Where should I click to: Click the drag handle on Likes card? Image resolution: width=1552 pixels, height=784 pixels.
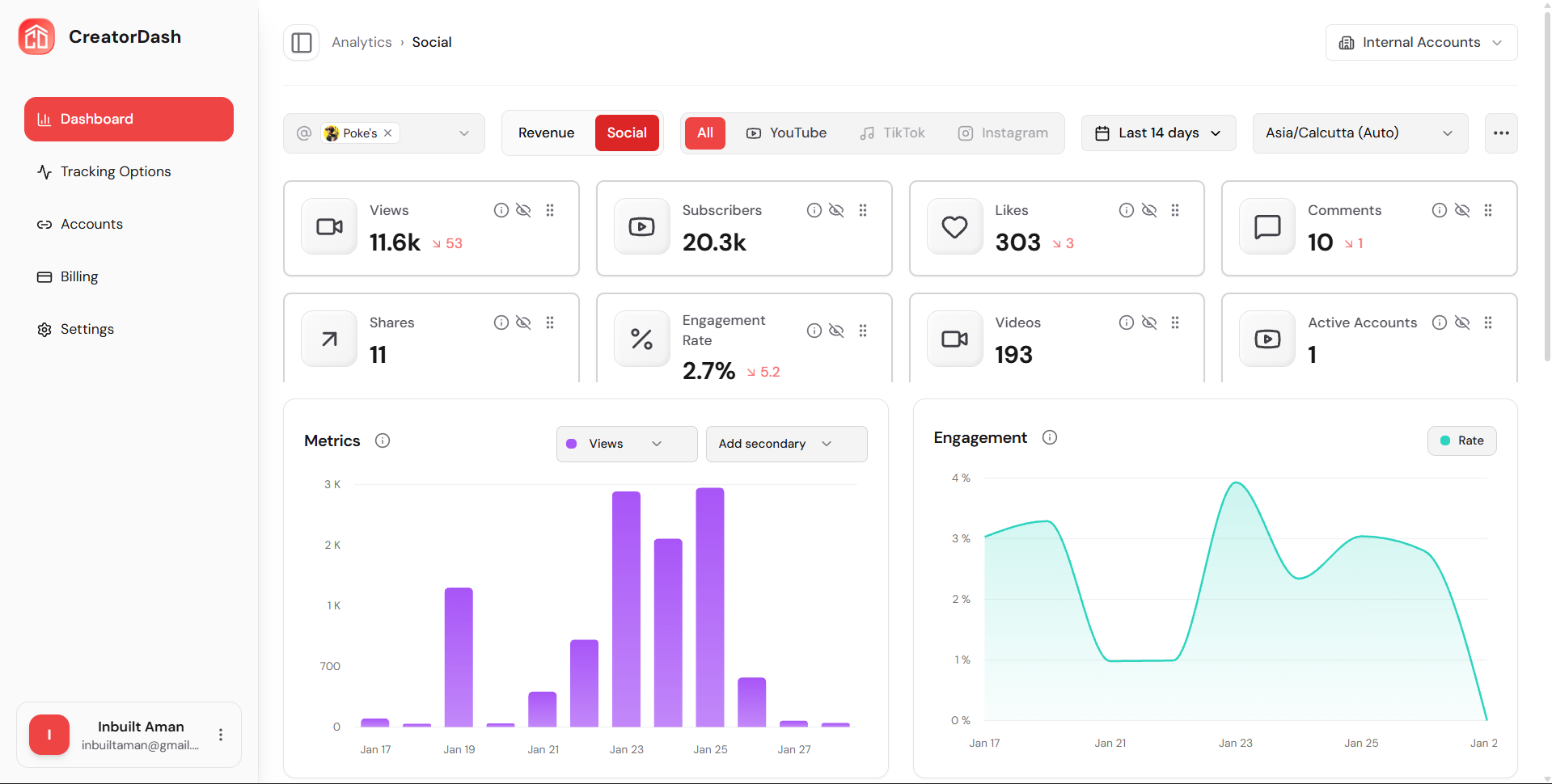point(1175,210)
